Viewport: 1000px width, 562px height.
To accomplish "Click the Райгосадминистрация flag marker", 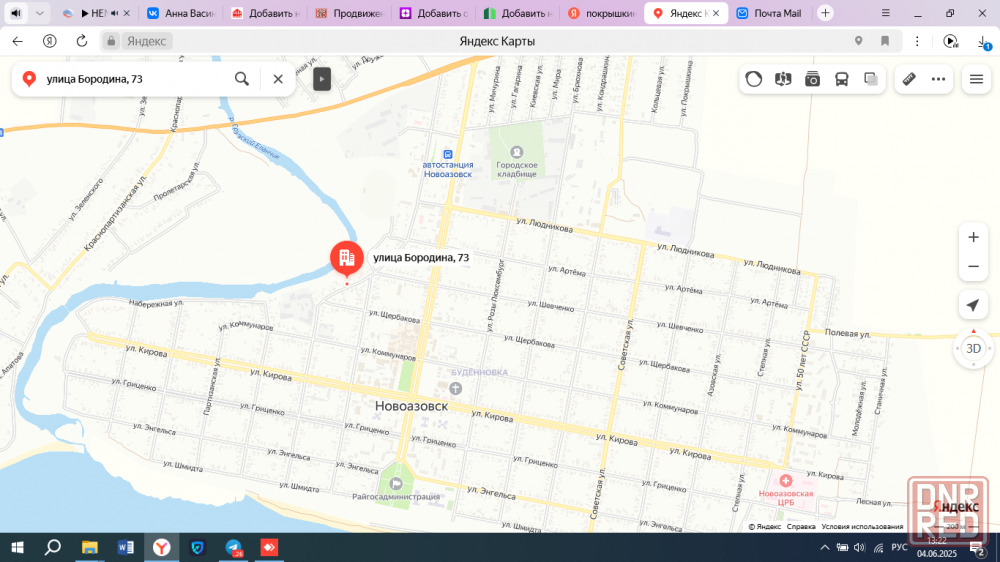I will click(x=396, y=484).
